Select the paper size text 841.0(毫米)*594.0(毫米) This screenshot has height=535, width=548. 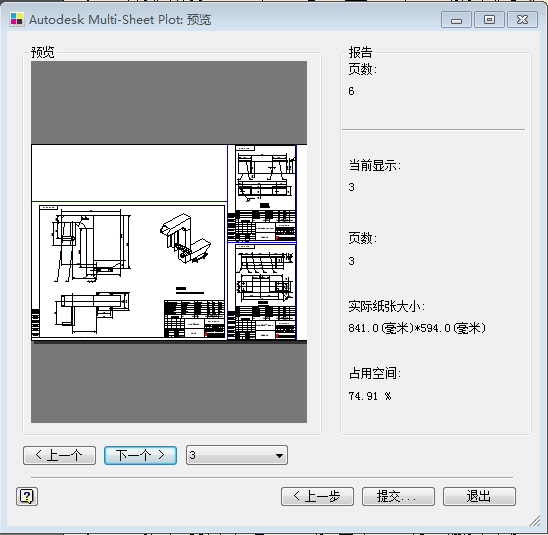417,328
